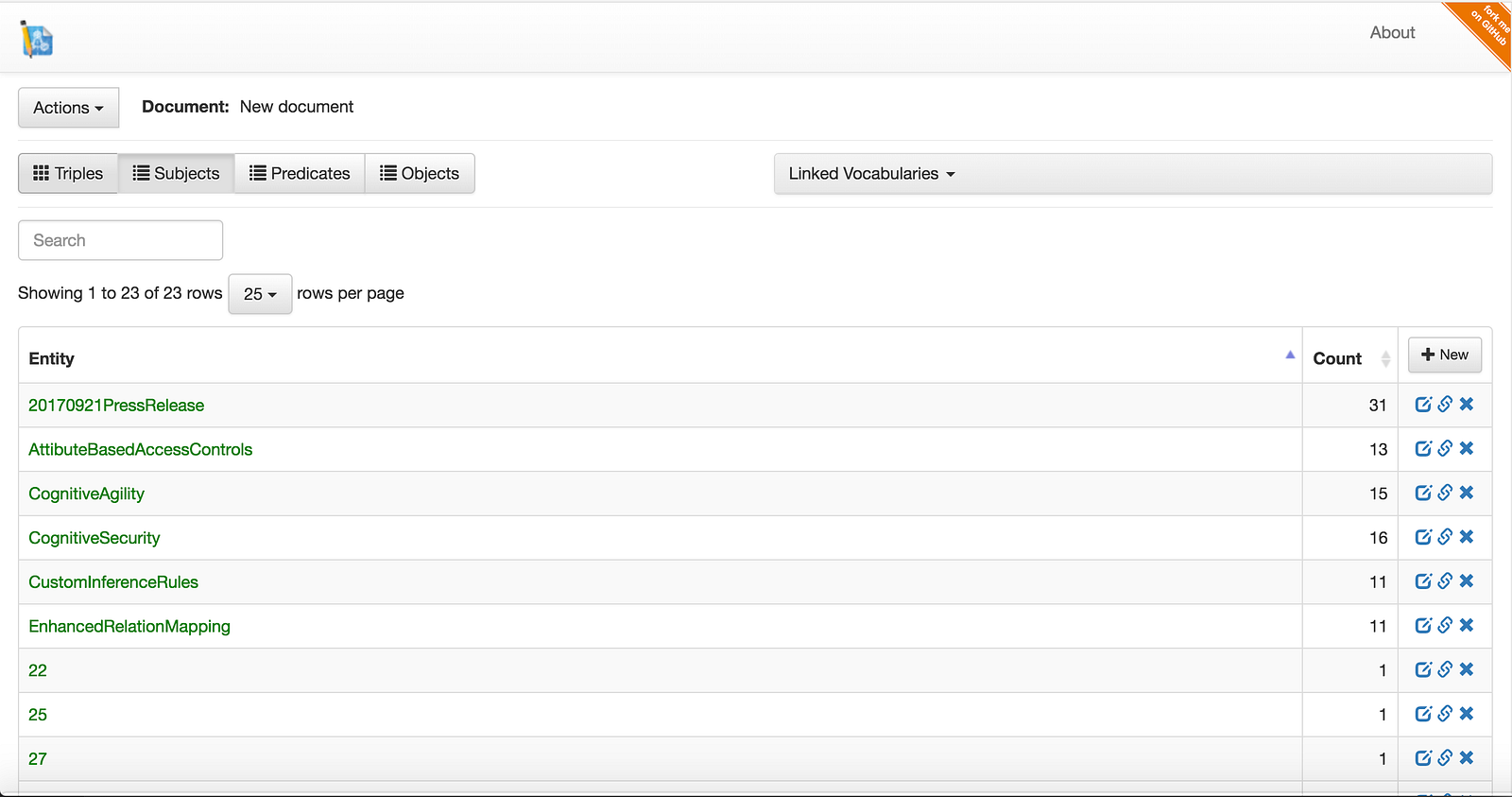Open the About page

(x=1392, y=32)
